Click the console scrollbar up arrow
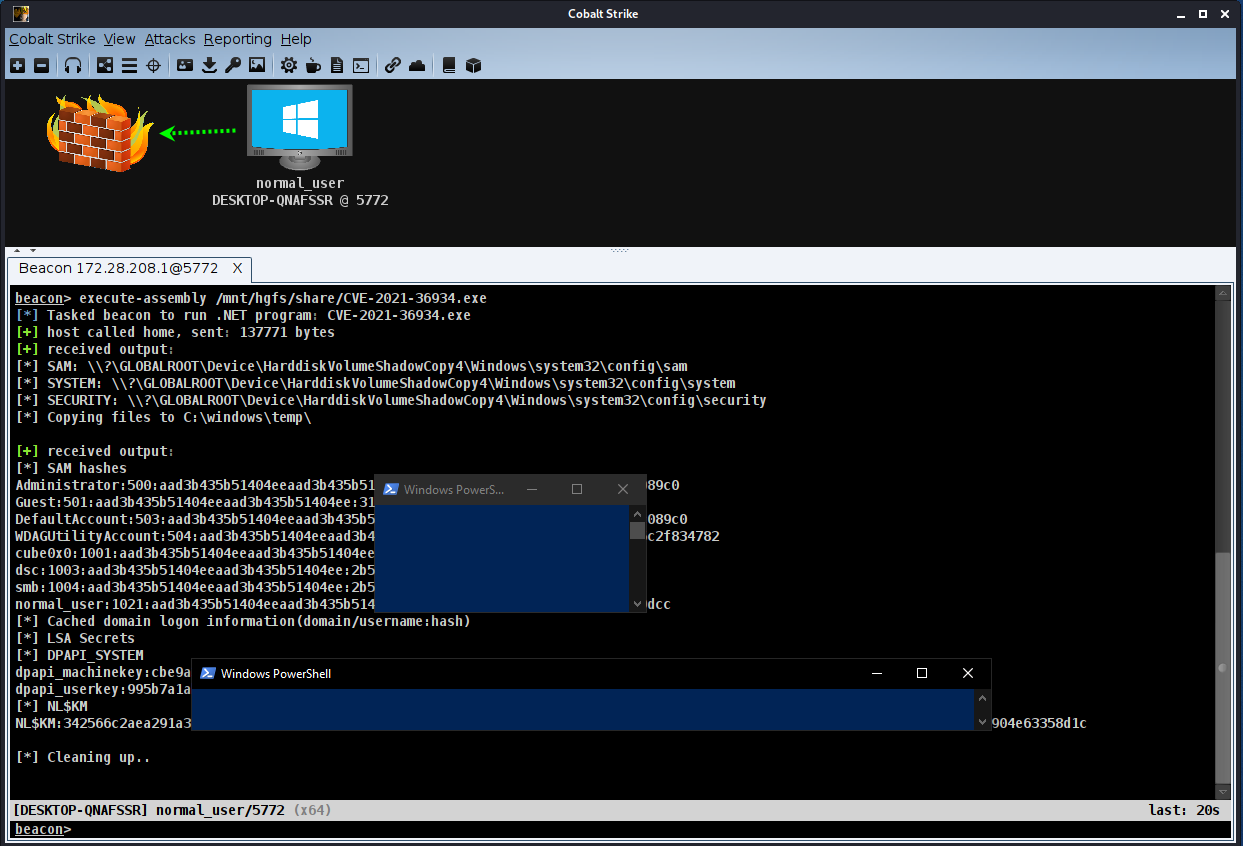1243x846 pixels. pos(1221,293)
